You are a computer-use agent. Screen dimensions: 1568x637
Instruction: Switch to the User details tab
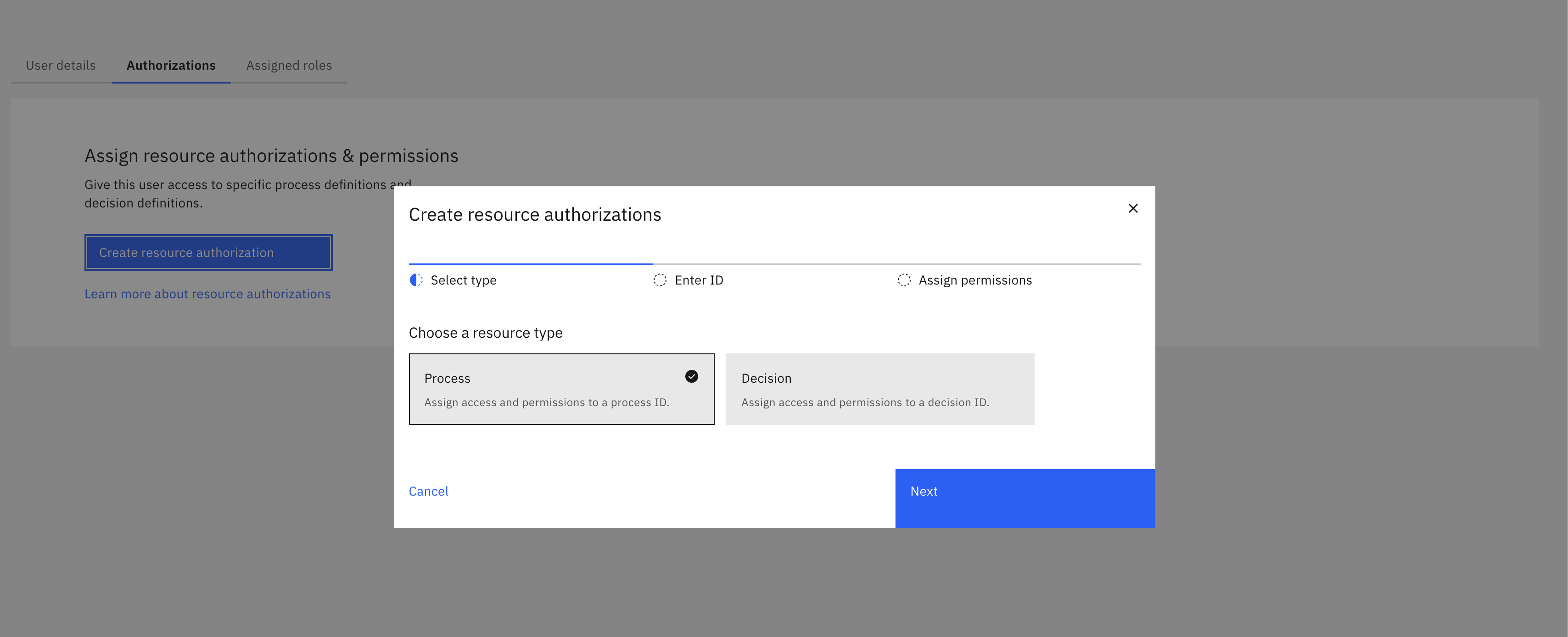pyautogui.click(x=61, y=66)
